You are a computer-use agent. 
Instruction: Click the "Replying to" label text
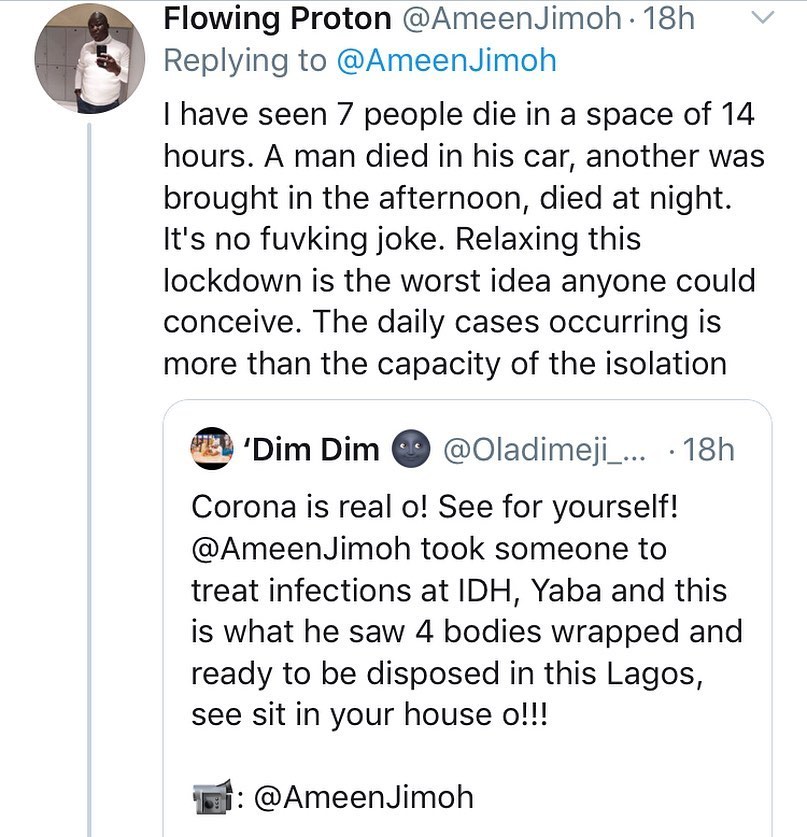click(245, 60)
